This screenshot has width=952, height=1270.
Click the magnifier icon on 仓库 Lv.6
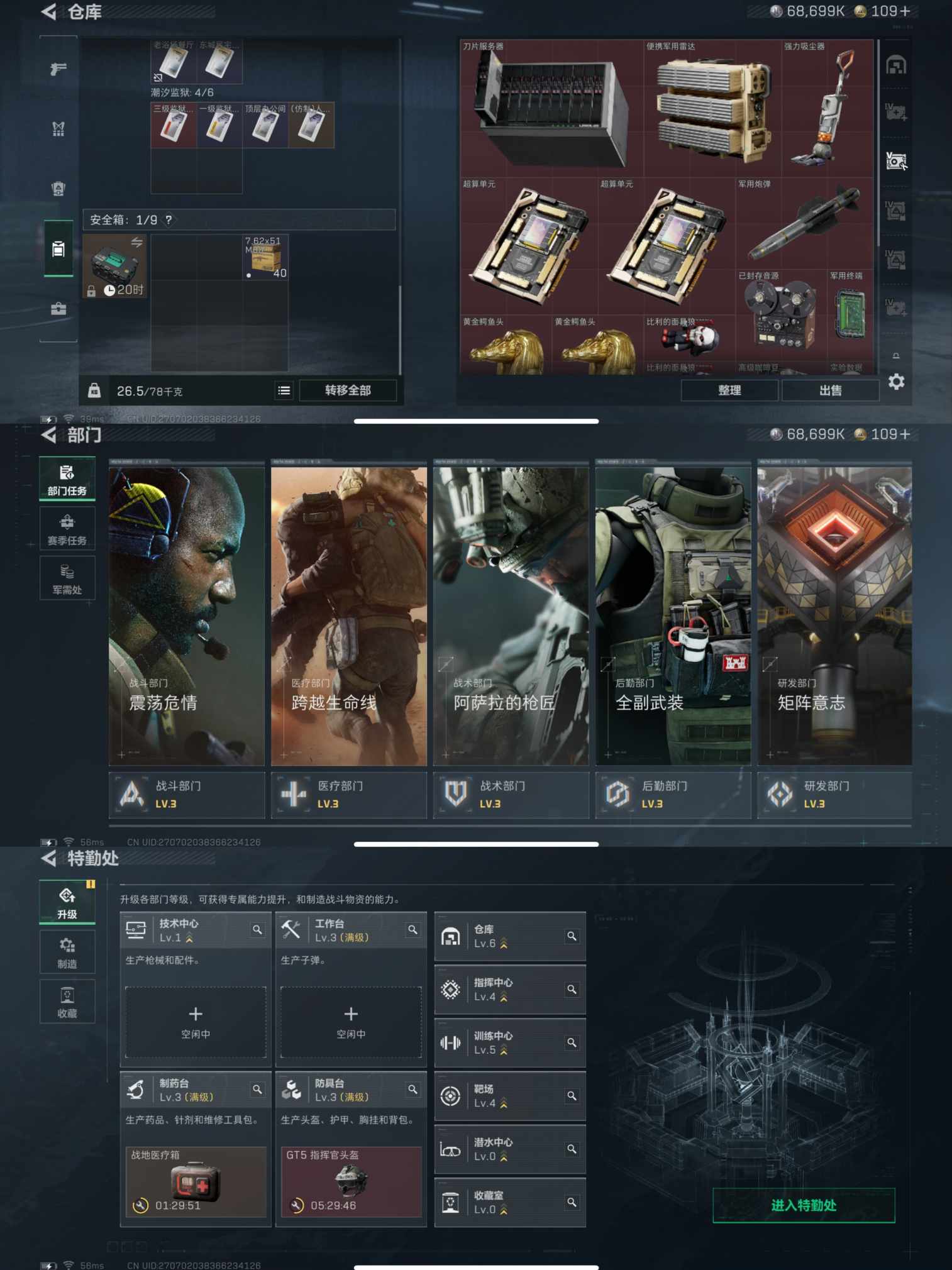572,936
